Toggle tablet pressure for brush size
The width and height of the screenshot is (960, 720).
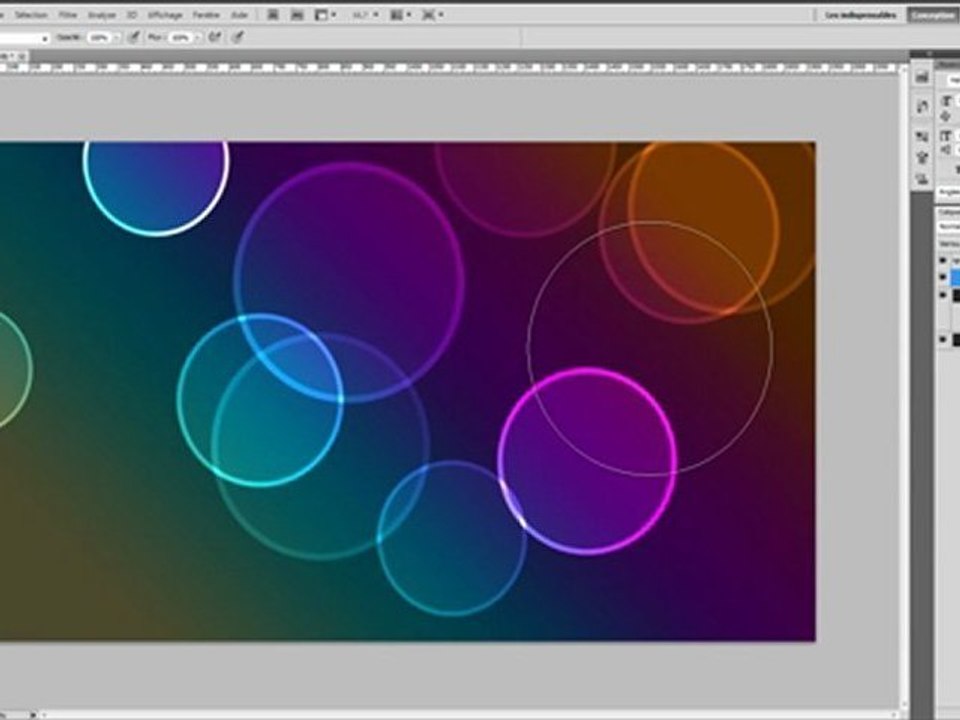point(238,37)
